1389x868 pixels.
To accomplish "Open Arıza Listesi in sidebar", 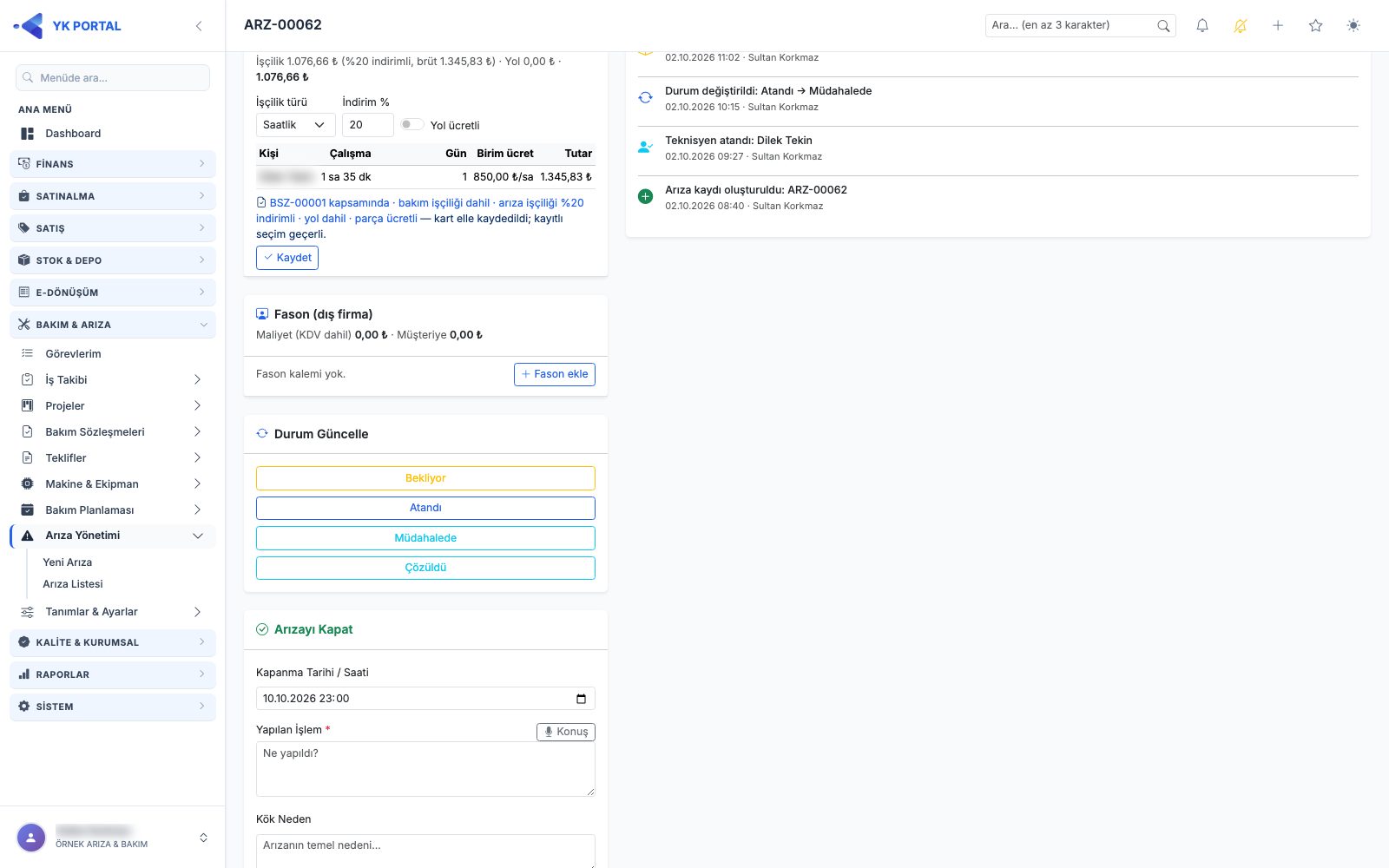I will point(73,584).
